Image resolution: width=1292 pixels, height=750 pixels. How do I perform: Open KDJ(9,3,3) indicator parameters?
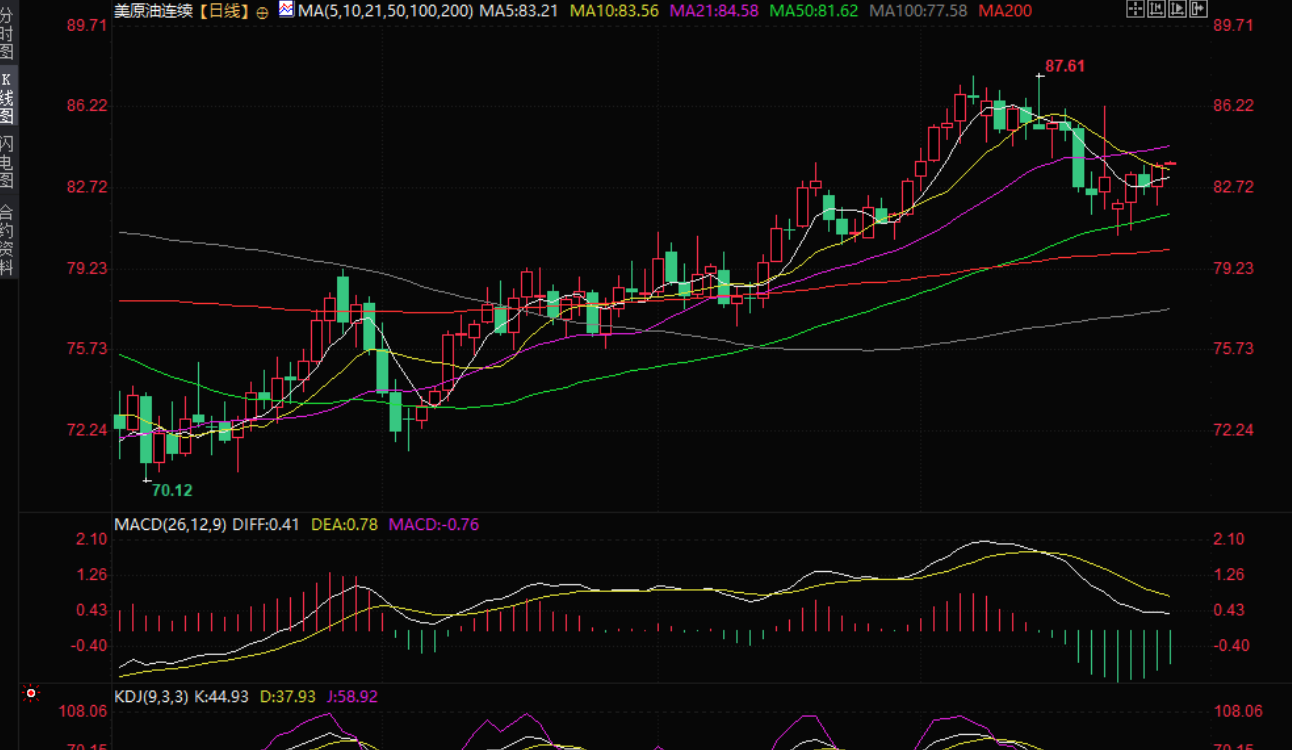[153, 696]
